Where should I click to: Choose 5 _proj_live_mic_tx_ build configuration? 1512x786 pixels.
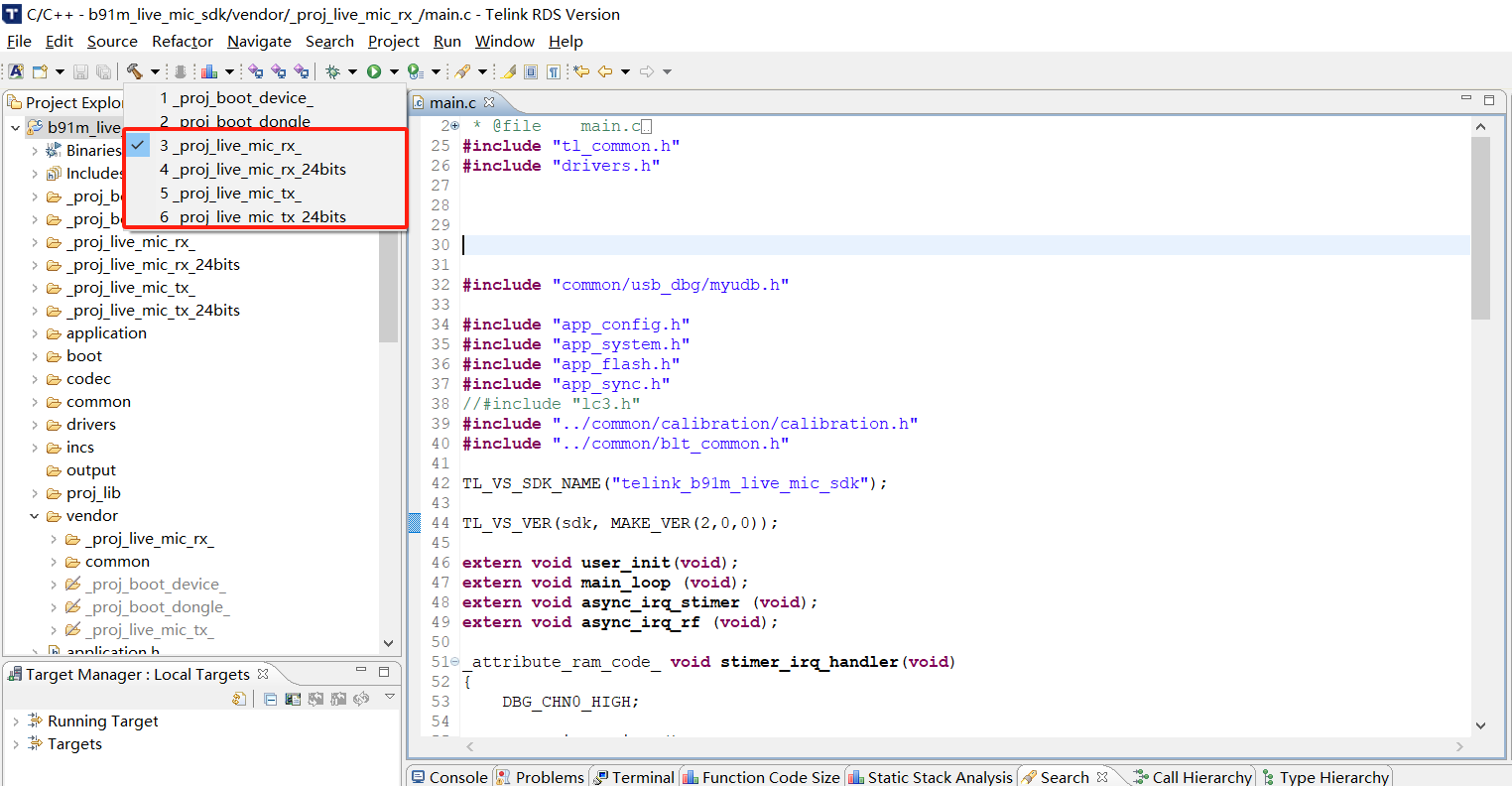(230, 194)
